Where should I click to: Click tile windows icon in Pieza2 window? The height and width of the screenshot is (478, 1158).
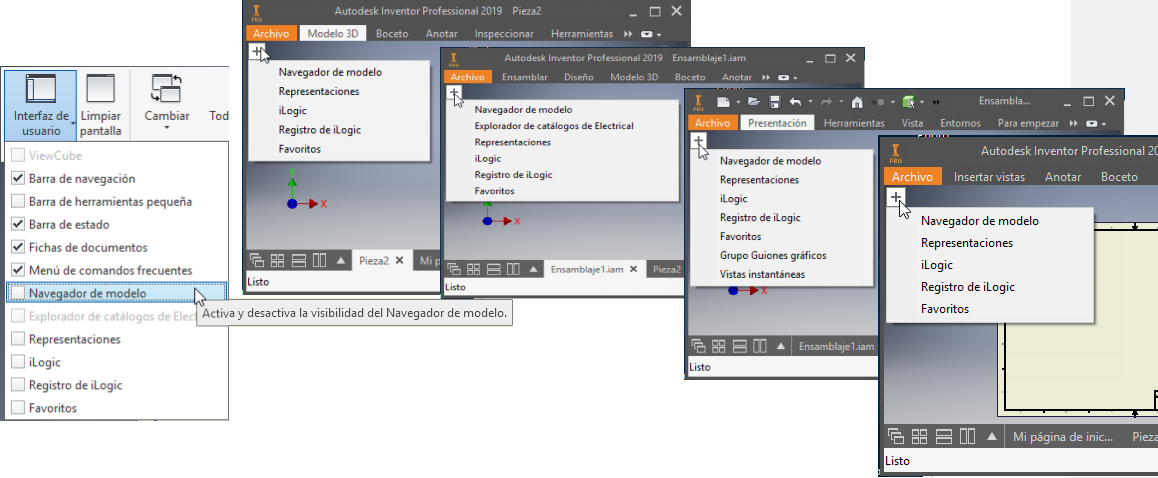point(278,260)
